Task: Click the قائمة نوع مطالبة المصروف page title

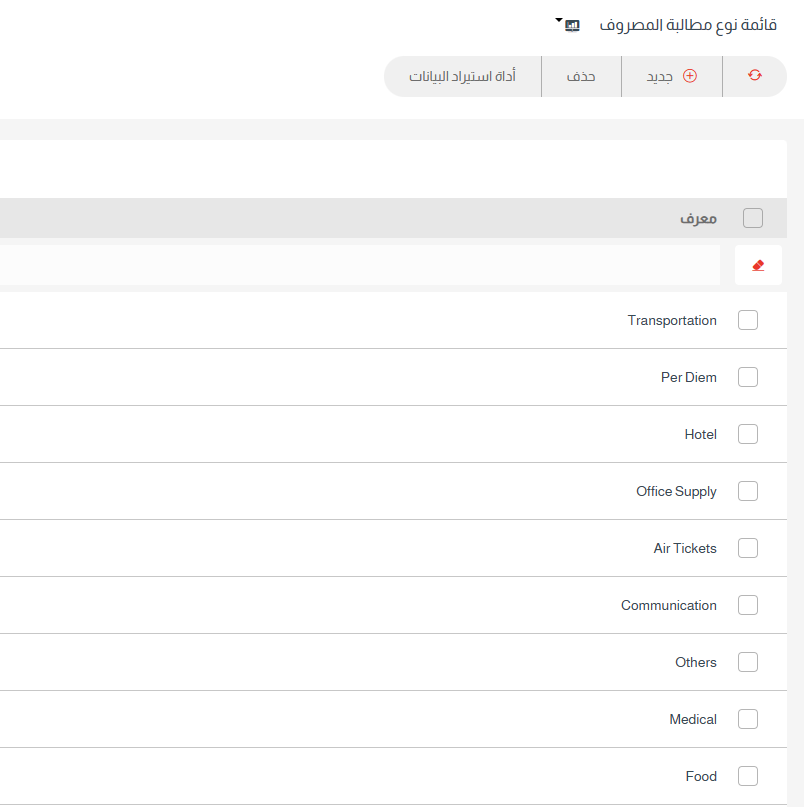Action: tap(688, 25)
